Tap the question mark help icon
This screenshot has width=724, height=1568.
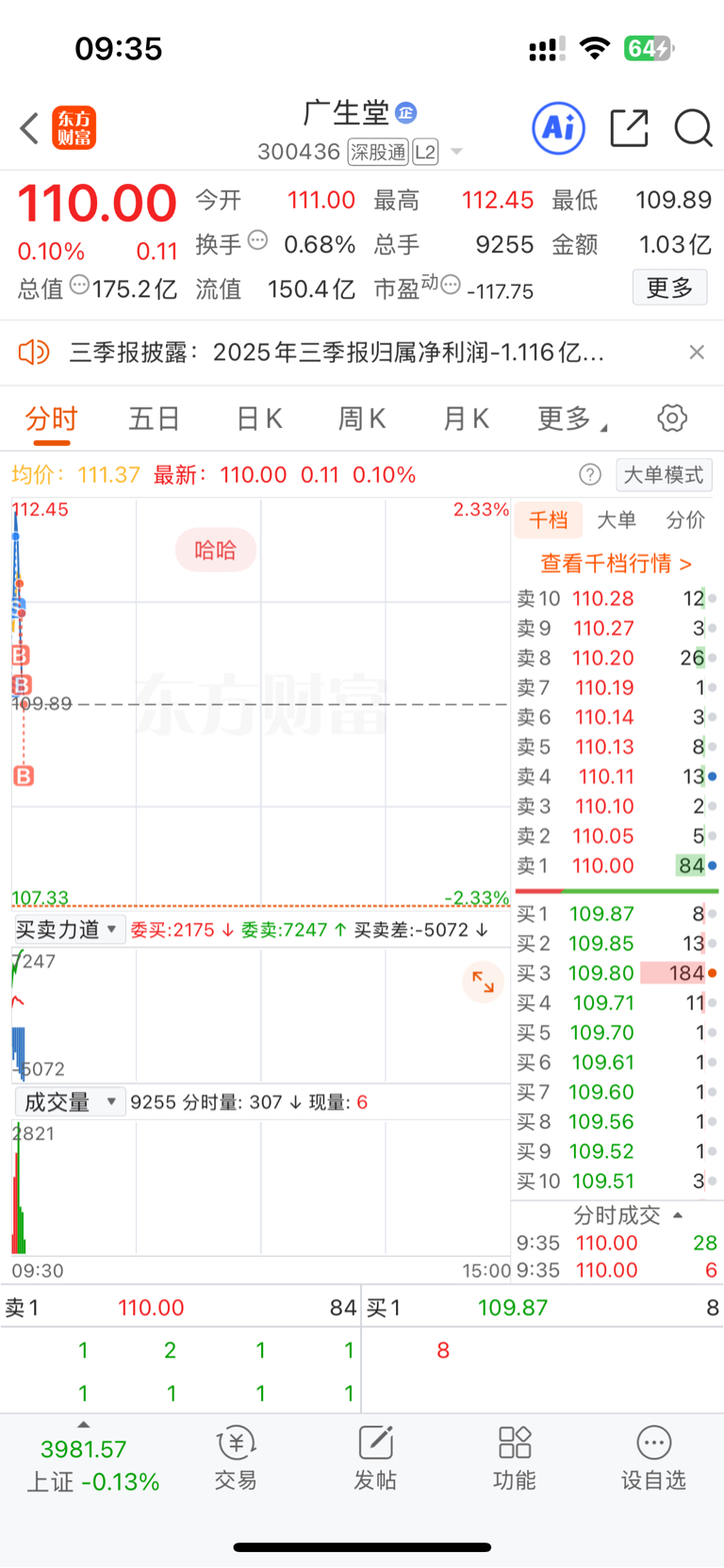[590, 474]
